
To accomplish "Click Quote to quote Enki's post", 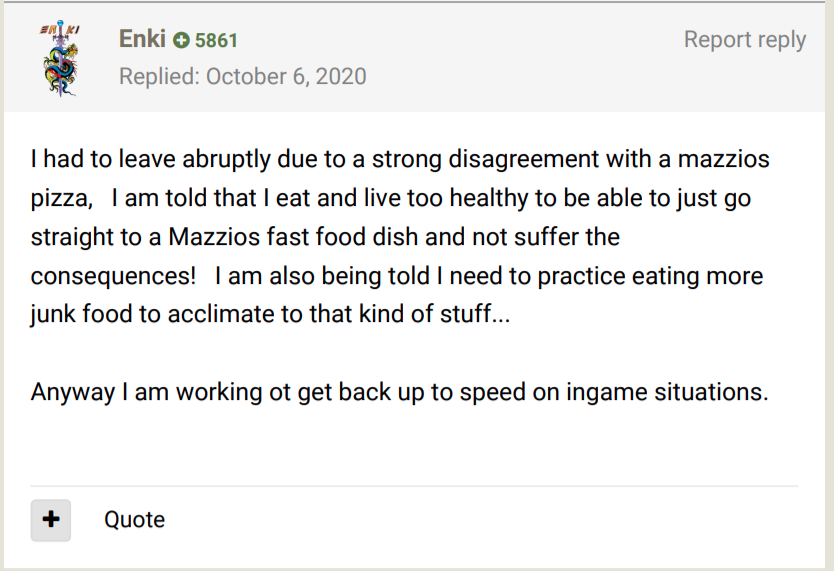I will pyautogui.click(x=134, y=519).
